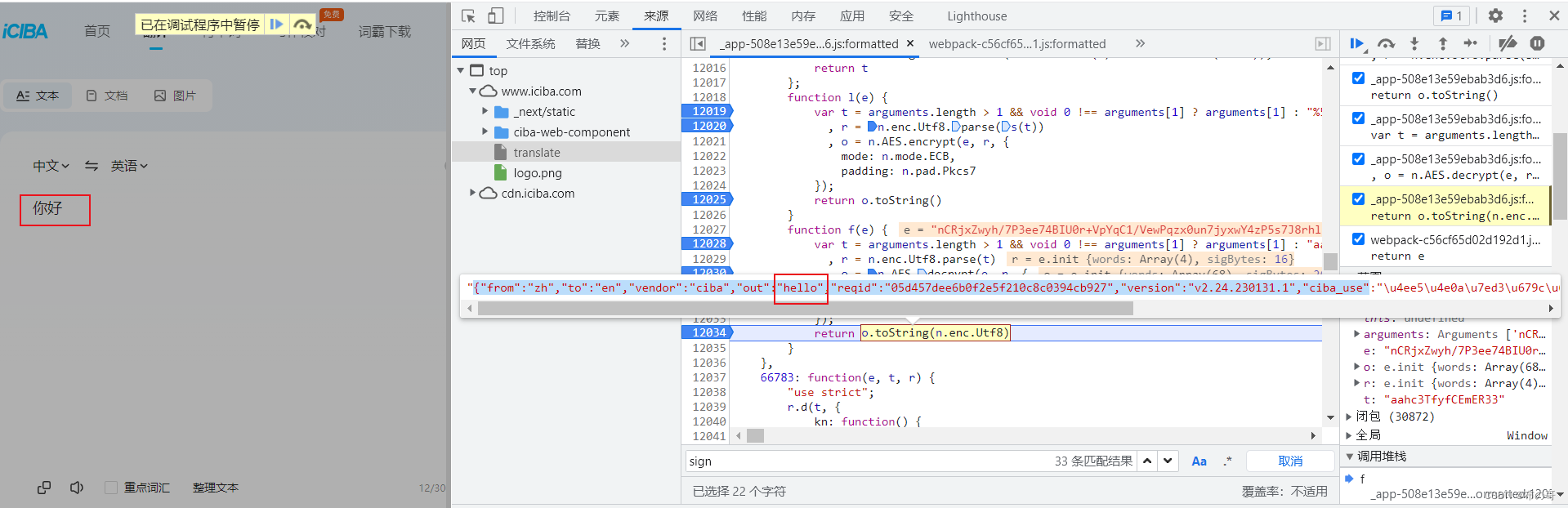Step over from the paused overlay banner
The width and height of the screenshot is (1568, 508).
coord(302,25)
